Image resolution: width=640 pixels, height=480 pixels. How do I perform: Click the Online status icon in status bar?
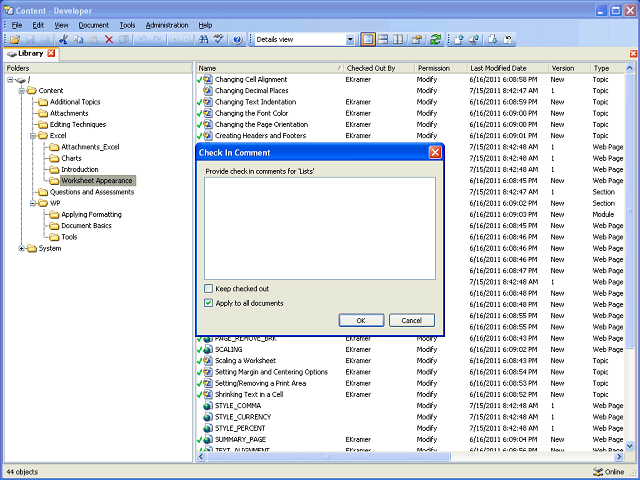pos(598,472)
